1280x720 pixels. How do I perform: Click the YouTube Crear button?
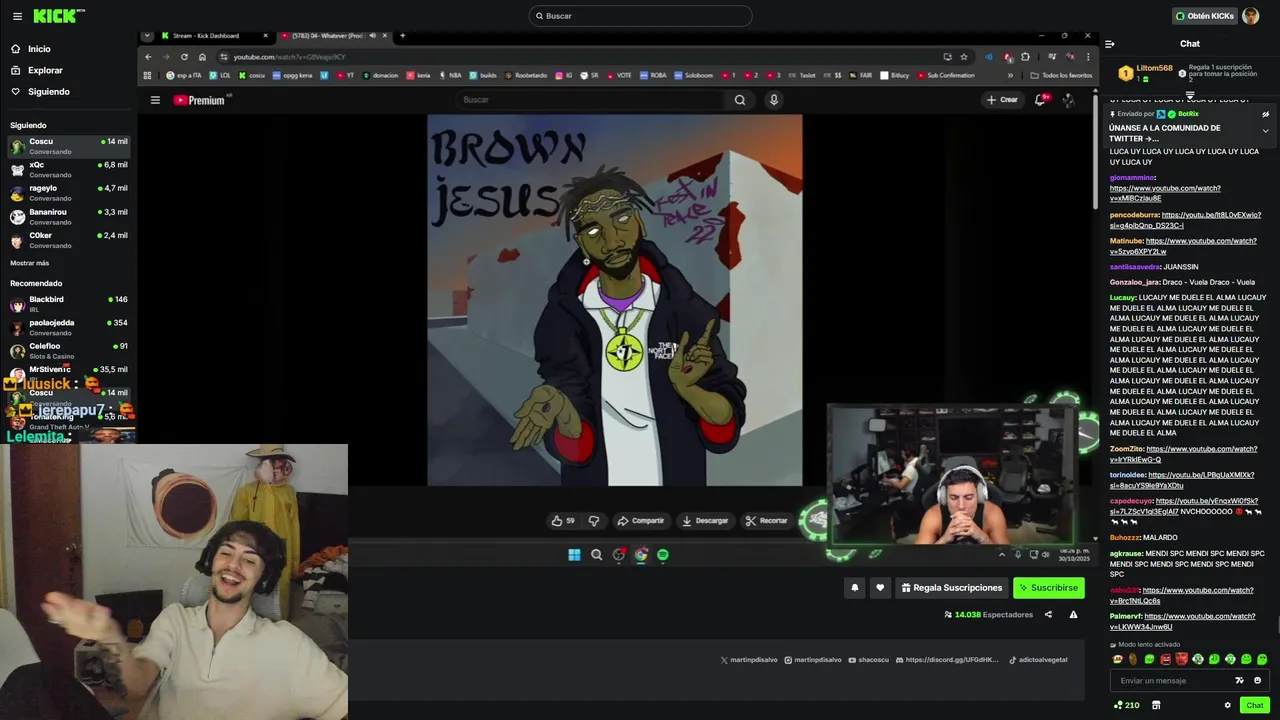tap(1002, 100)
